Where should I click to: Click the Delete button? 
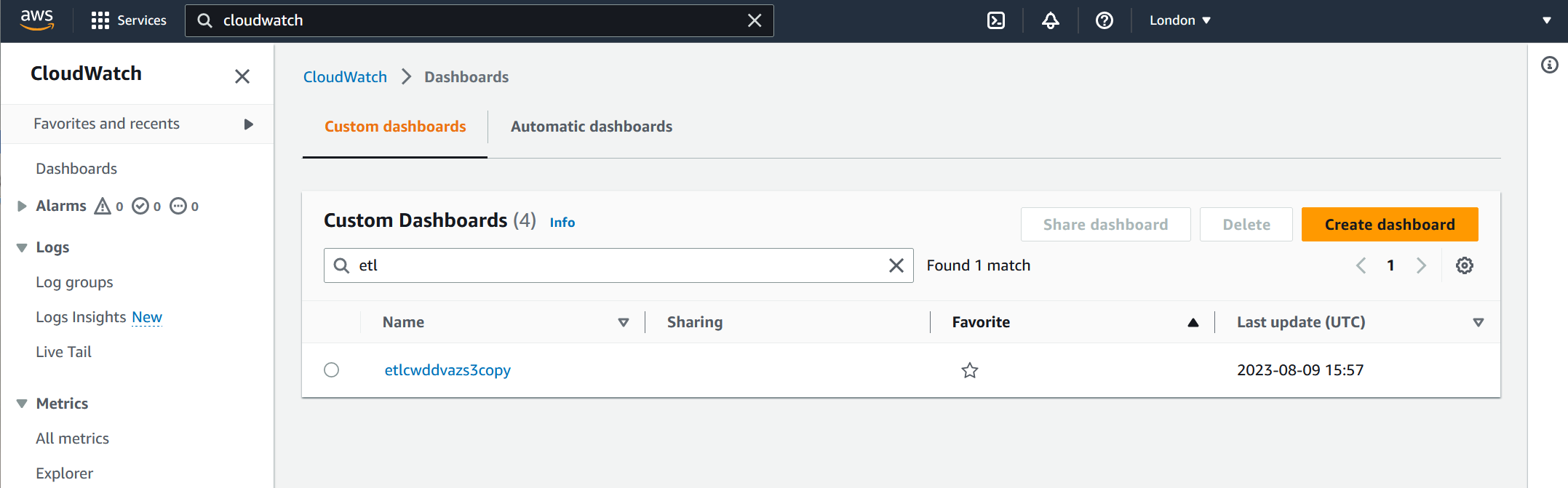pyautogui.click(x=1246, y=224)
